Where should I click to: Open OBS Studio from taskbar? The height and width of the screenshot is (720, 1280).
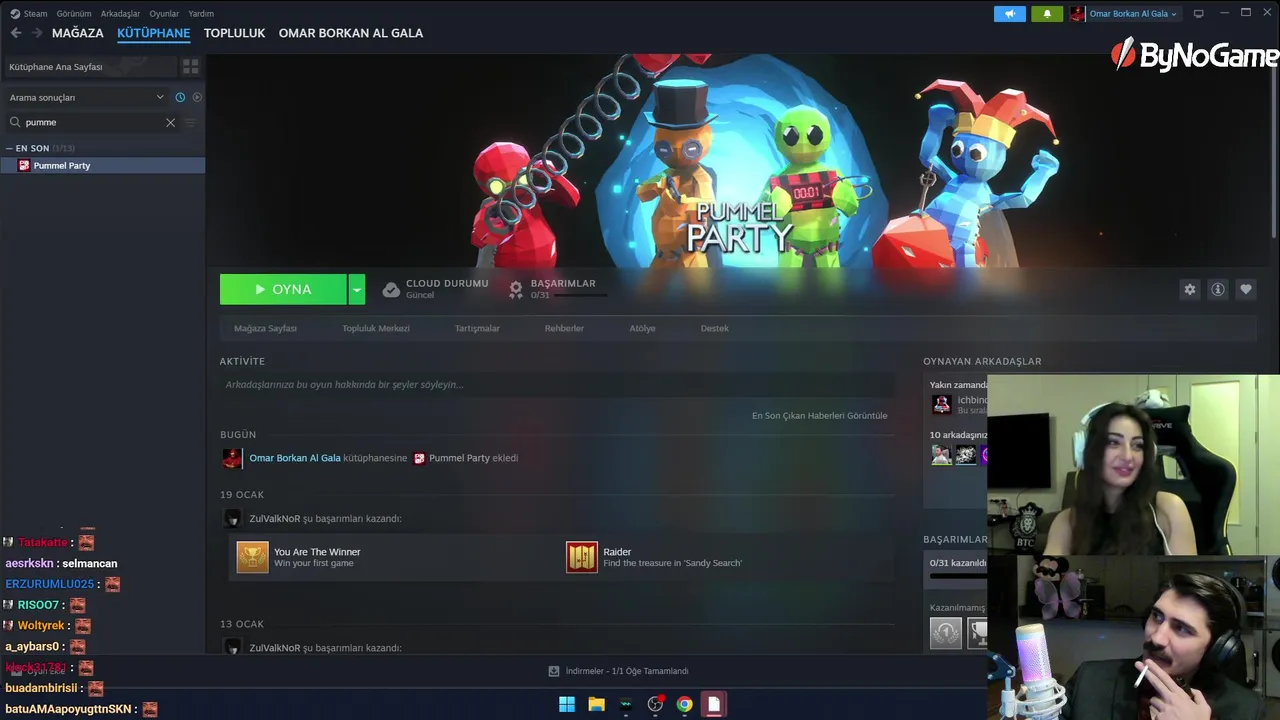655,704
